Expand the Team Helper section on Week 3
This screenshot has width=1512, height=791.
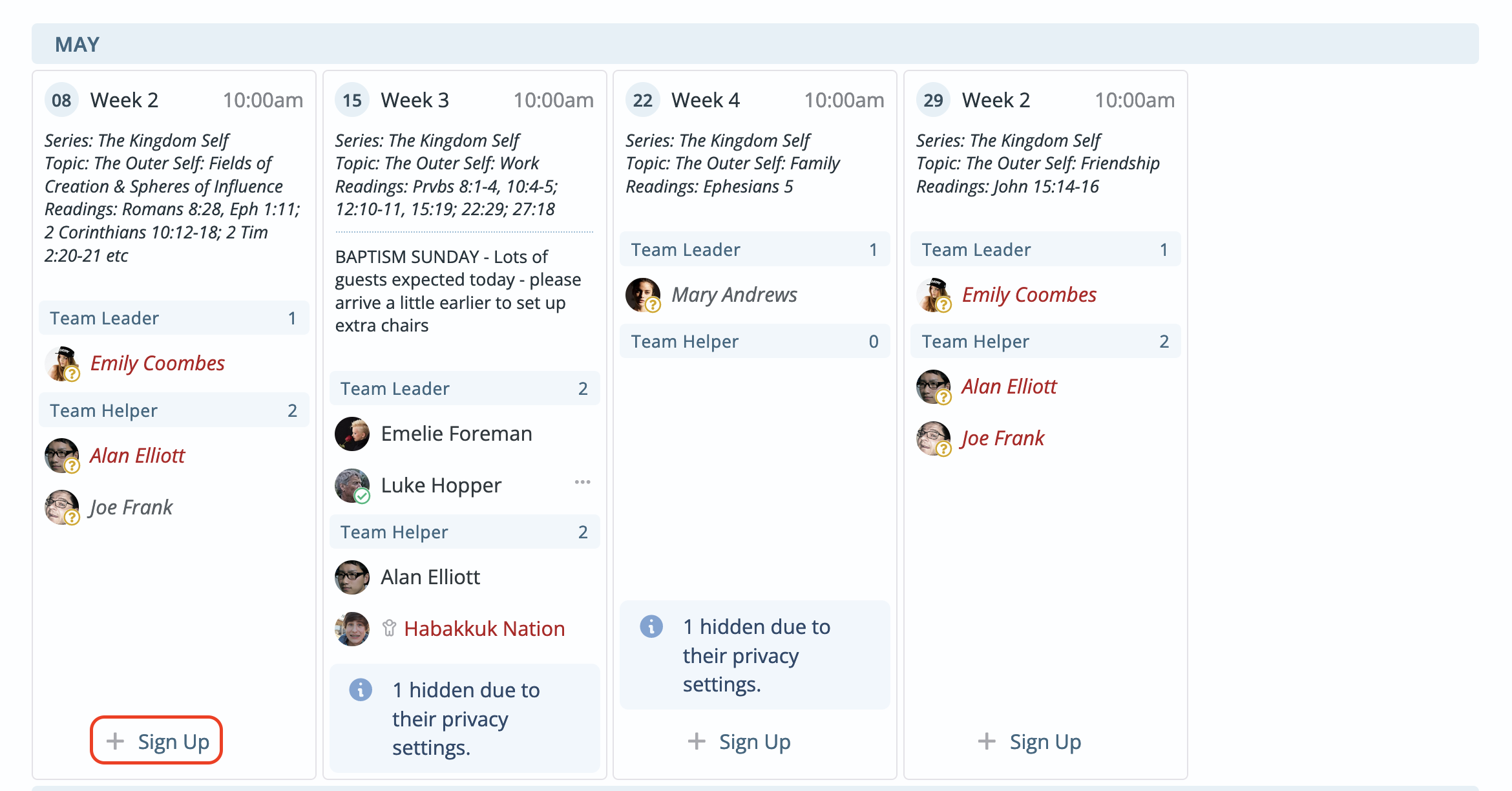click(465, 531)
